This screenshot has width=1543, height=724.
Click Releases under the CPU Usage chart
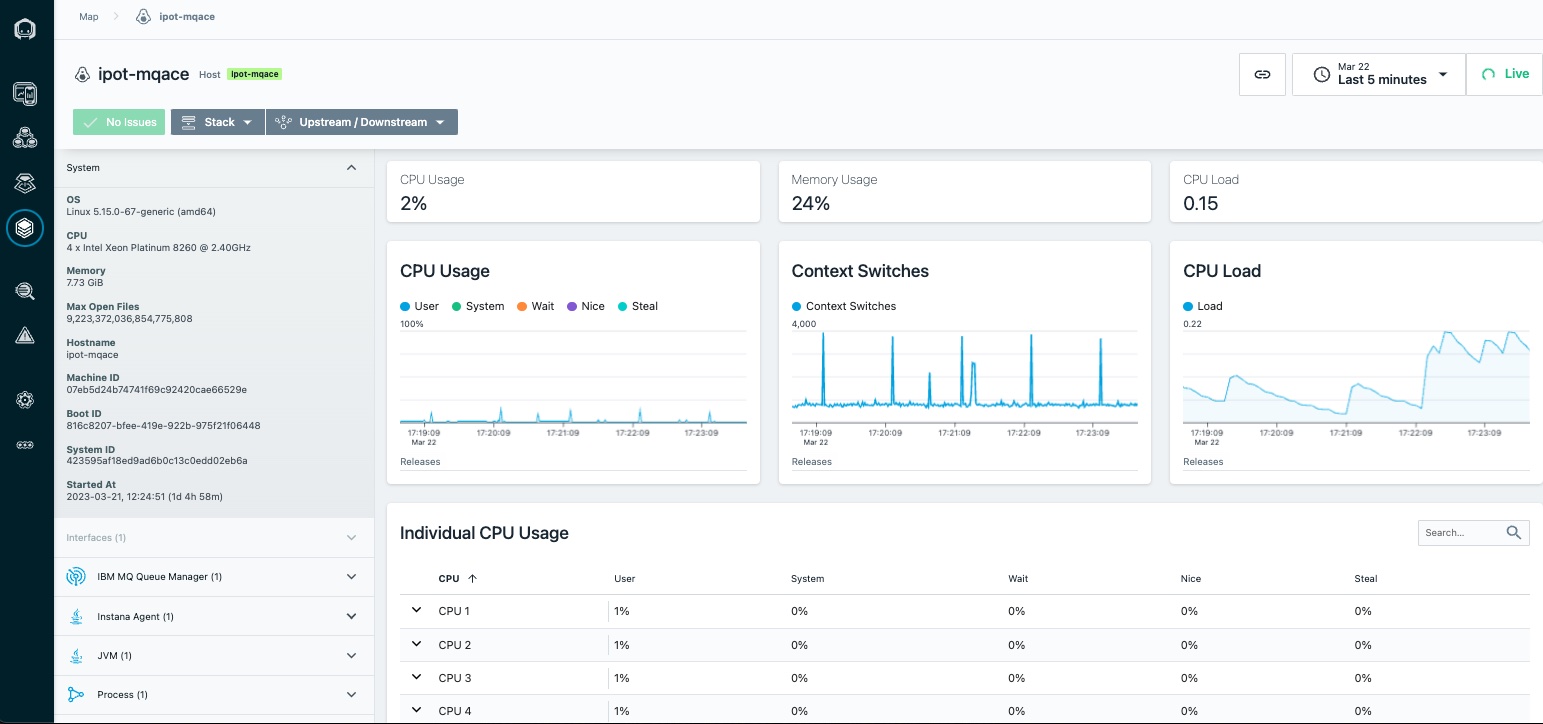click(x=420, y=462)
